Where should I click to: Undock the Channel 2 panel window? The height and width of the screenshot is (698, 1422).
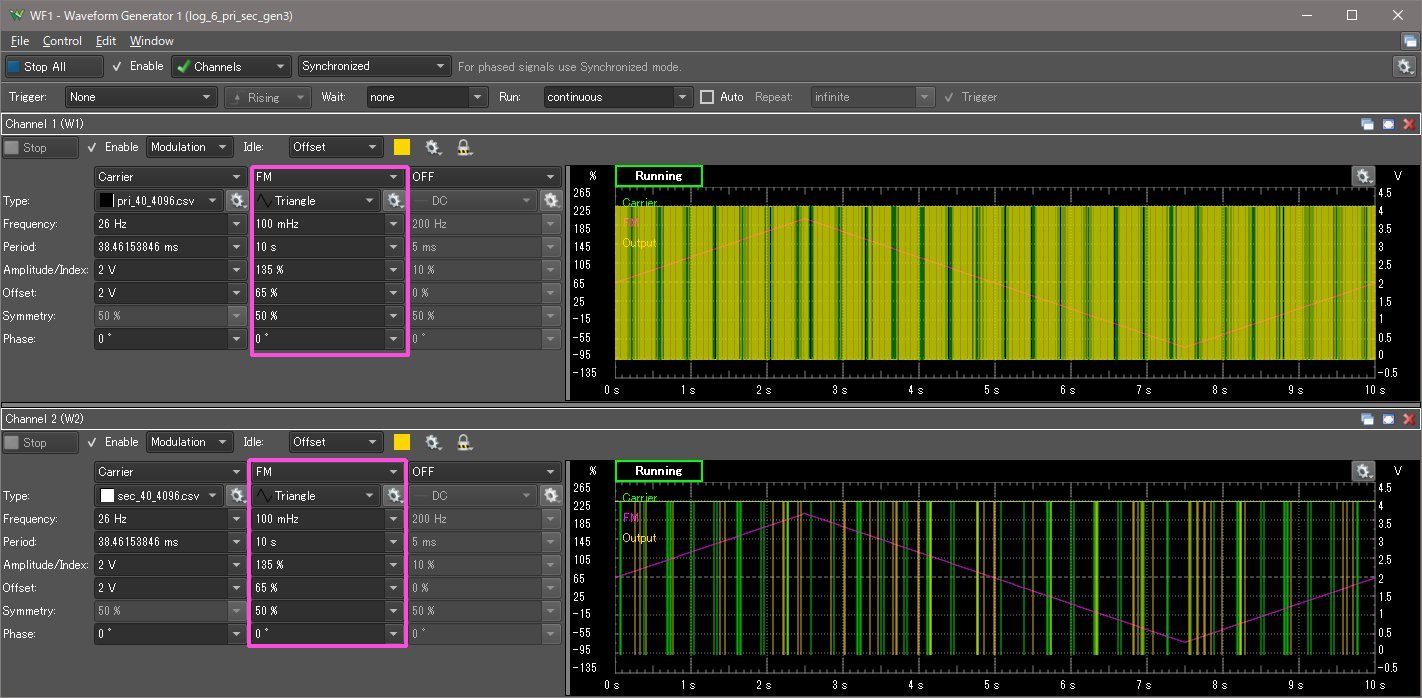[x=1368, y=419]
